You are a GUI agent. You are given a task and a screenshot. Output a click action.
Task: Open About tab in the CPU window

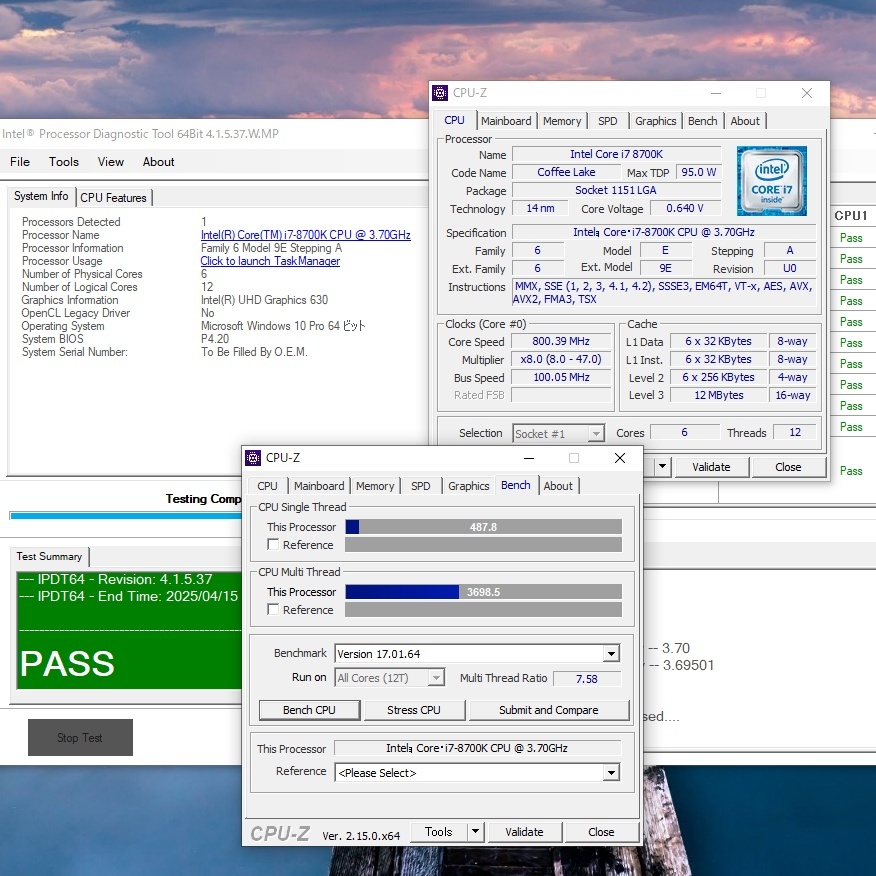(745, 121)
